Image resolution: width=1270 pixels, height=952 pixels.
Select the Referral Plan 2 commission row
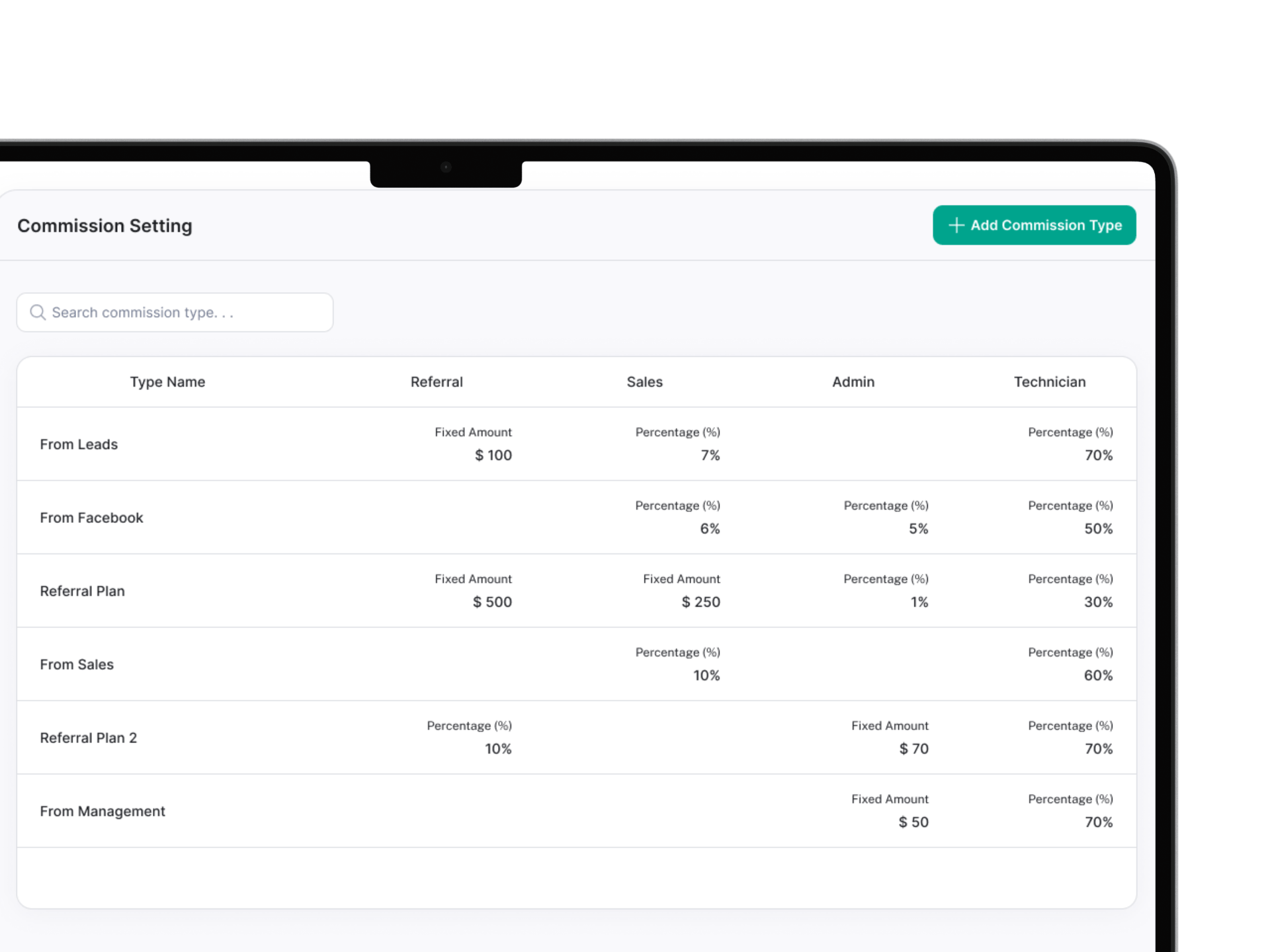[89, 737]
